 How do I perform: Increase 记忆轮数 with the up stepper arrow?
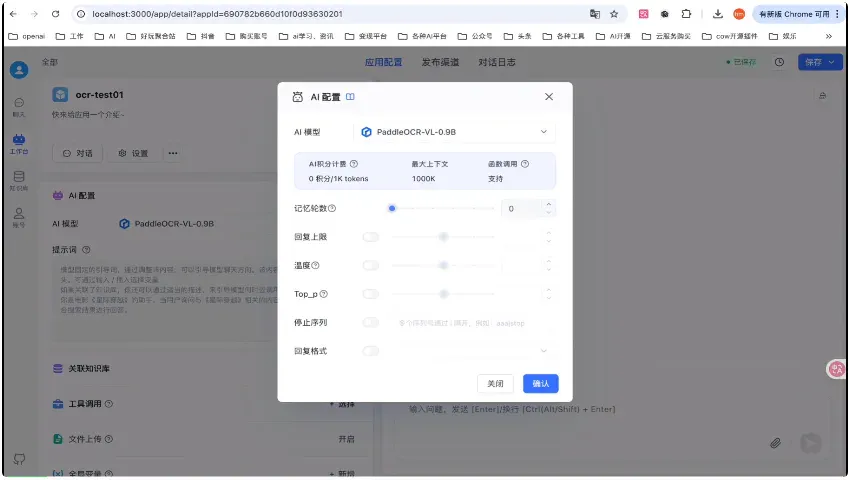coord(549,204)
